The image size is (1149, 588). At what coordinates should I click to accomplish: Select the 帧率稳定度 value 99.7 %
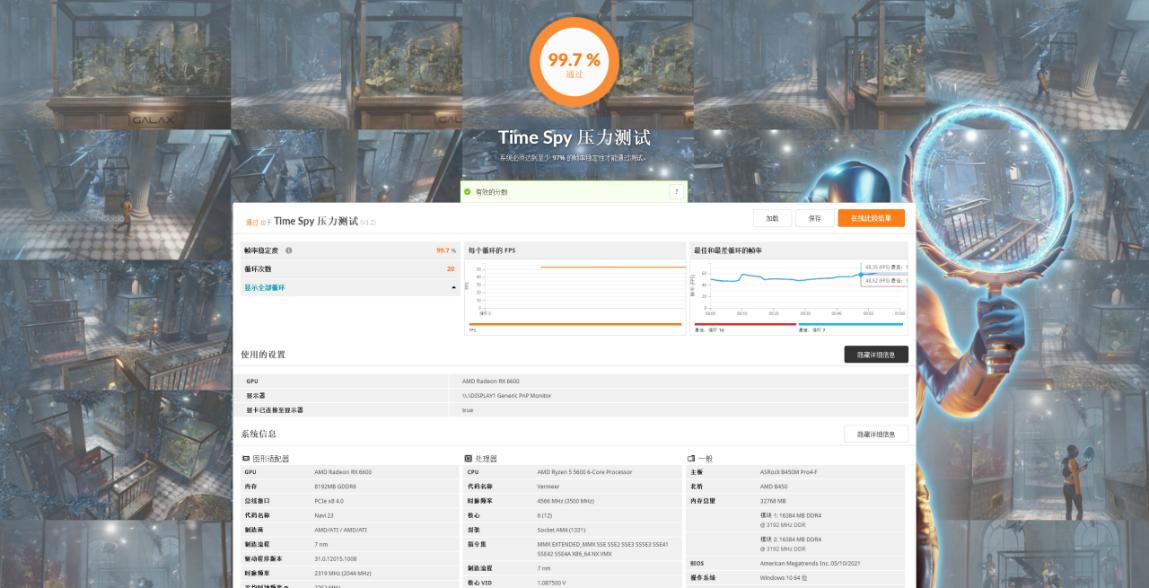point(446,251)
